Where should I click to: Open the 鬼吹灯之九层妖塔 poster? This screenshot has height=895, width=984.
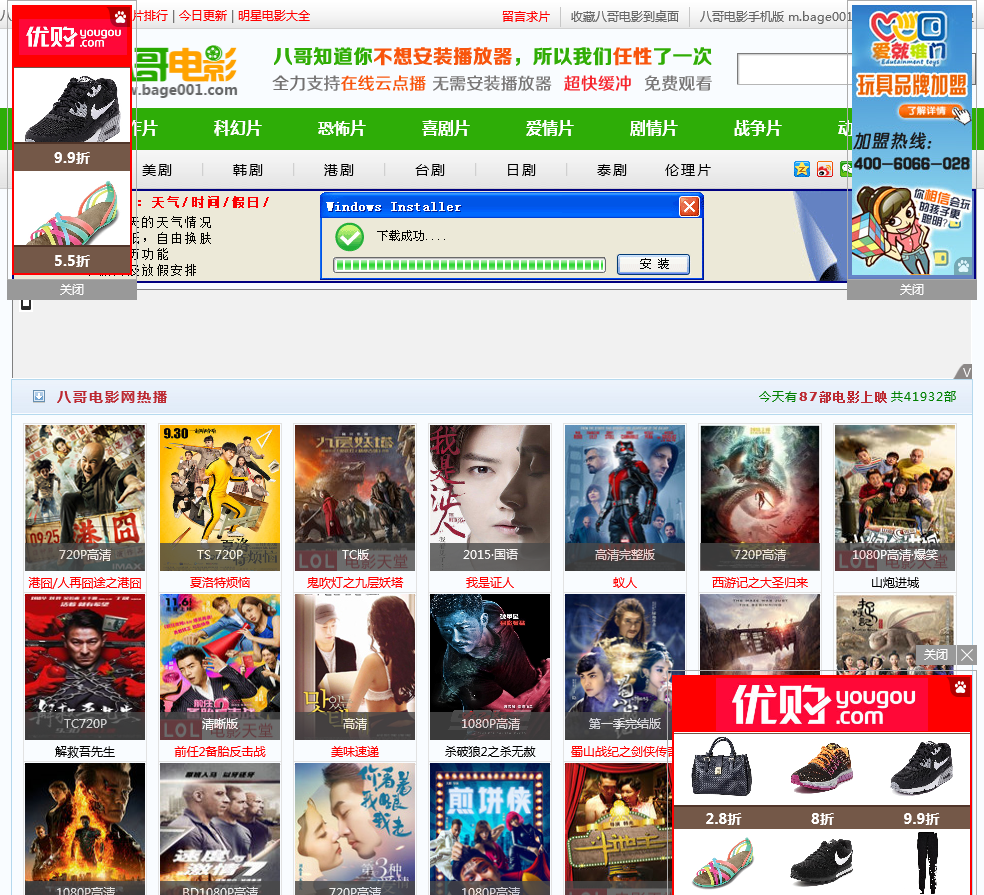tap(355, 498)
